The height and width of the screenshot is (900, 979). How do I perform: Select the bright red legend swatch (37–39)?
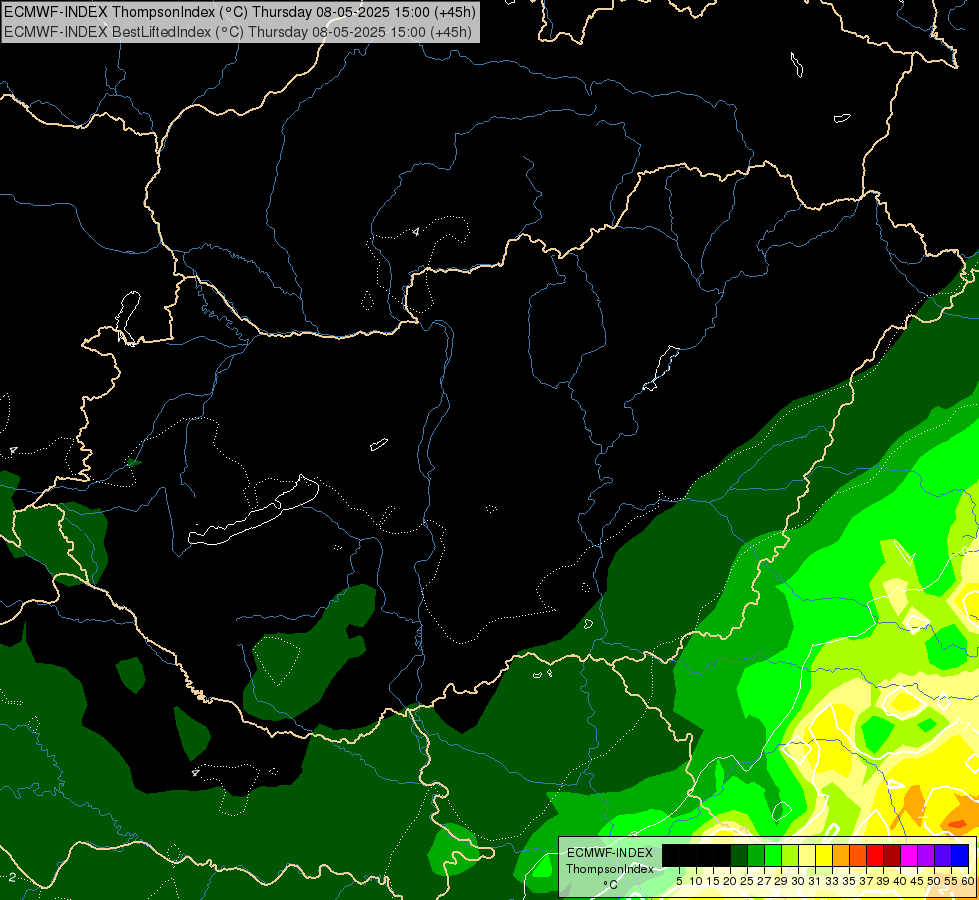tap(875, 855)
